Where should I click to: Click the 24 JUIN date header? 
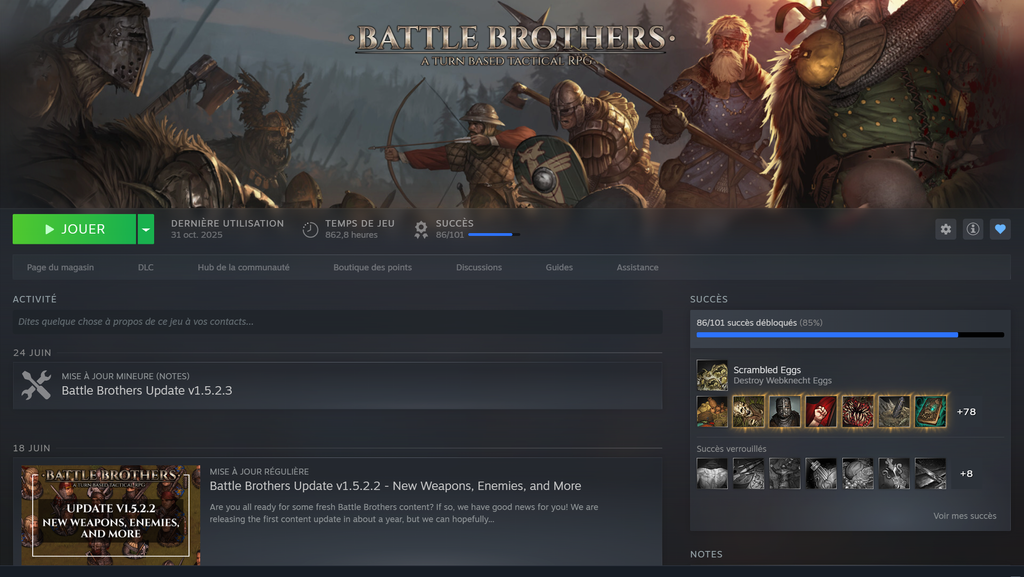(32, 352)
